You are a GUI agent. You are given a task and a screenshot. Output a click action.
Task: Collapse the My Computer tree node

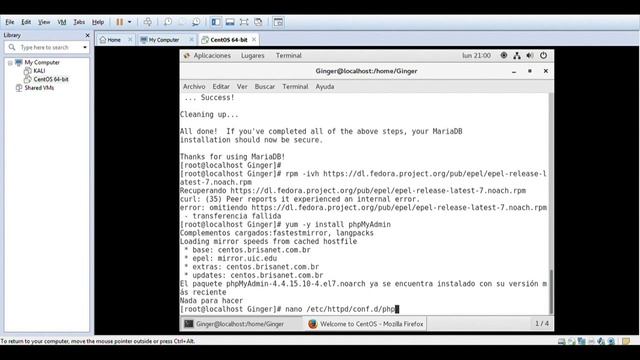point(10,63)
